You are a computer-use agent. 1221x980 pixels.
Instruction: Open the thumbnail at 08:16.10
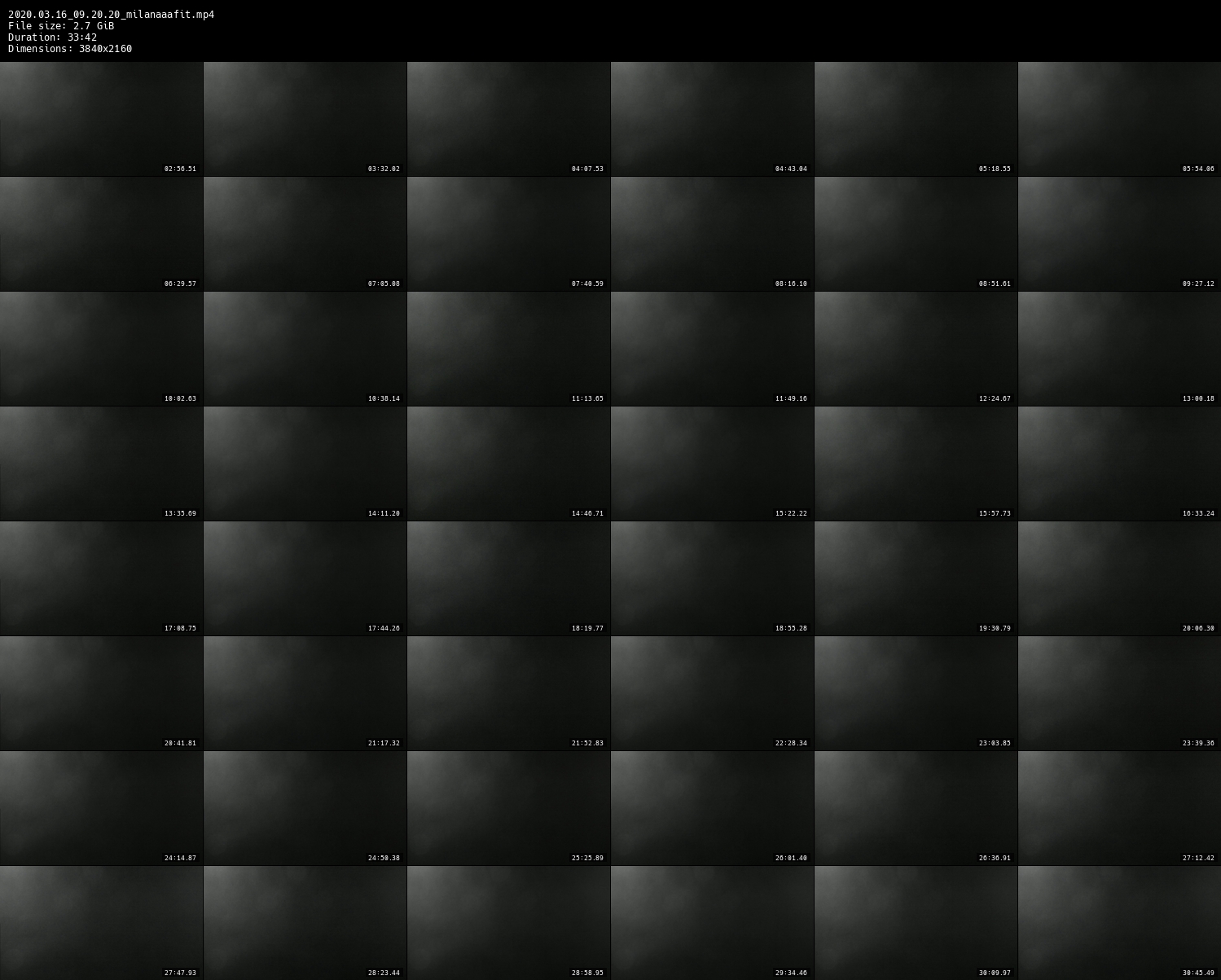click(x=712, y=234)
